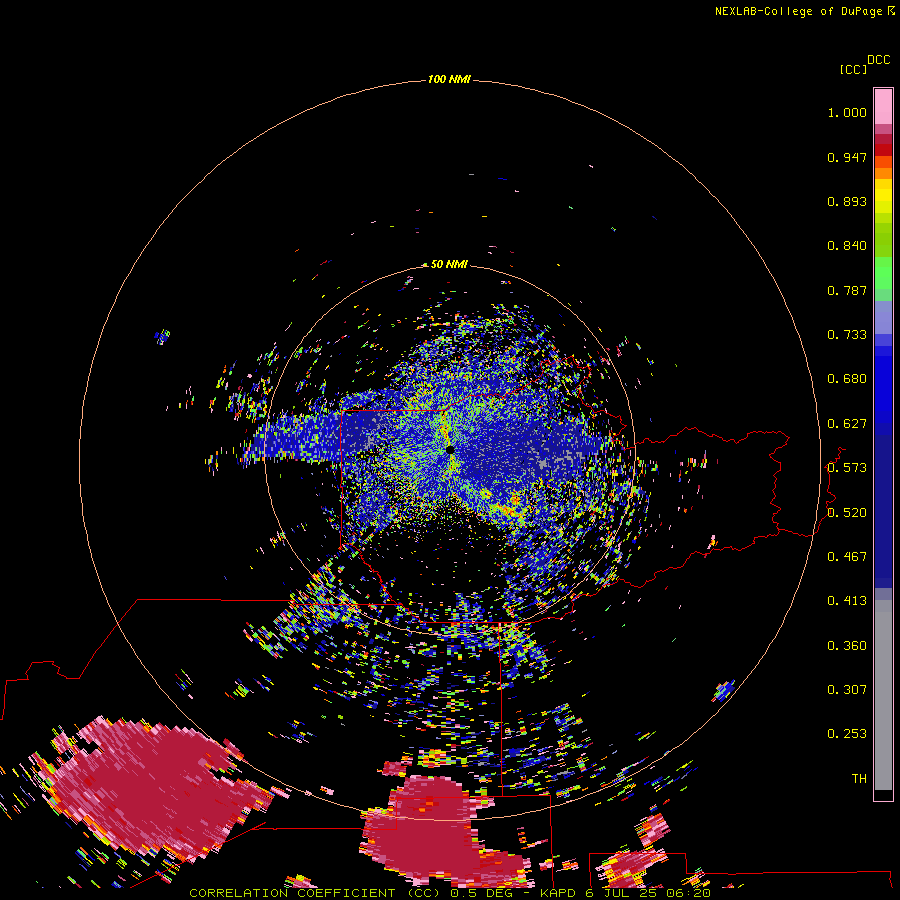Click the small blue echo near southeast ring
This screenshot has width=900, height=900.
pos(724,690)
